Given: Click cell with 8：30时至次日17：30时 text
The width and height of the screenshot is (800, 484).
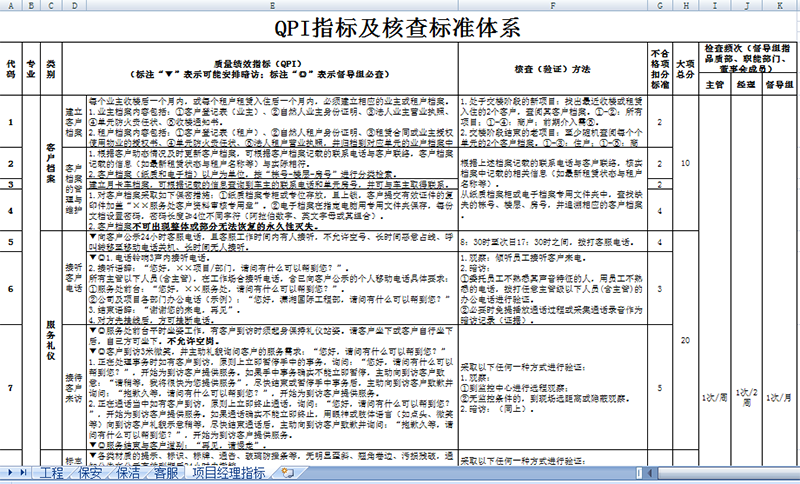Looking at the screenshot, I should [553, 242].
